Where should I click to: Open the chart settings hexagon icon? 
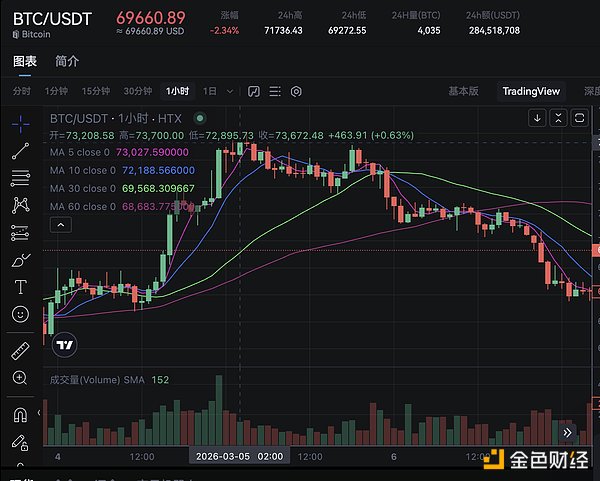click(x=296, y=91)
